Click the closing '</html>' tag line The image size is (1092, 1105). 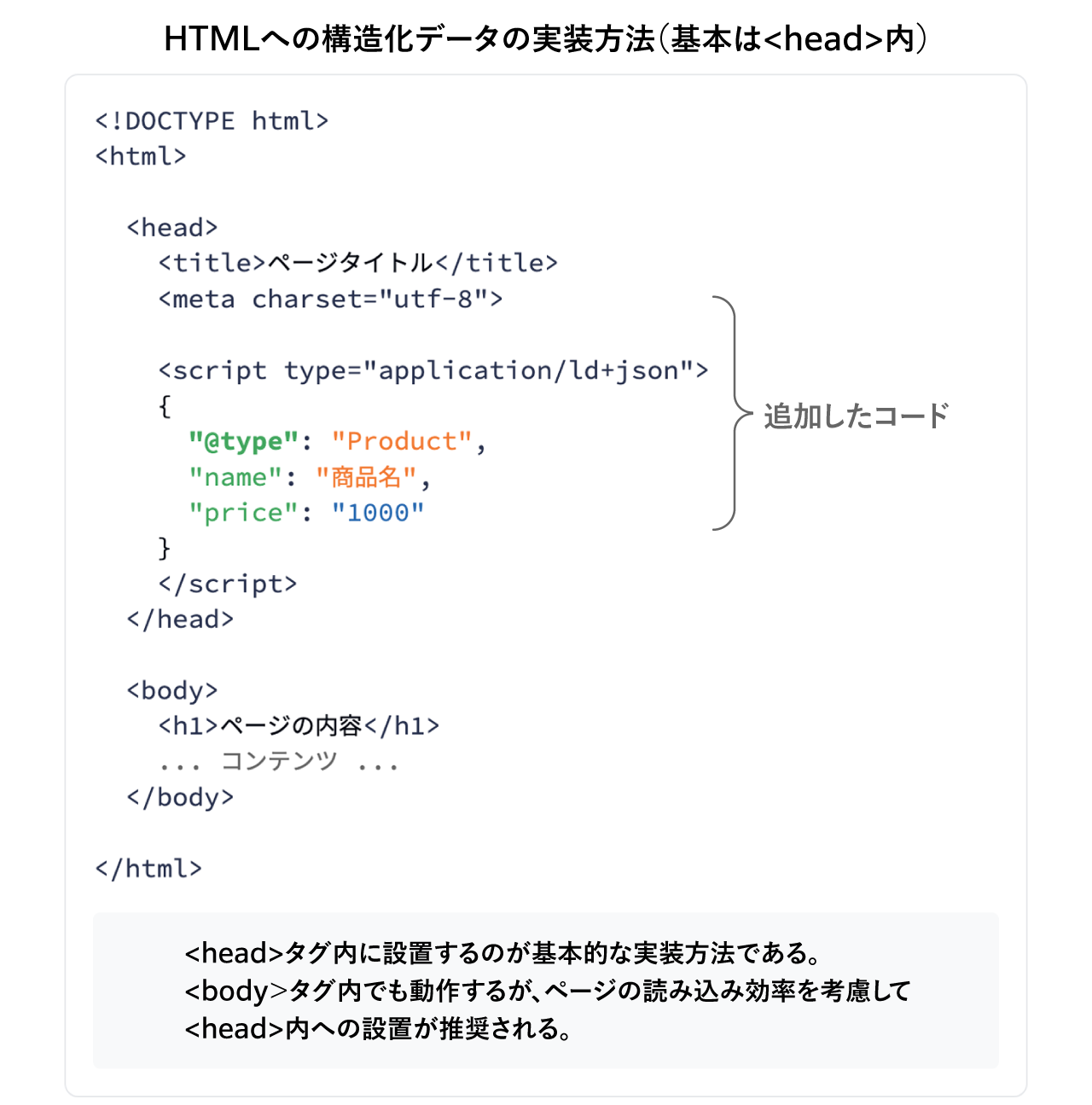pos(148,869)
